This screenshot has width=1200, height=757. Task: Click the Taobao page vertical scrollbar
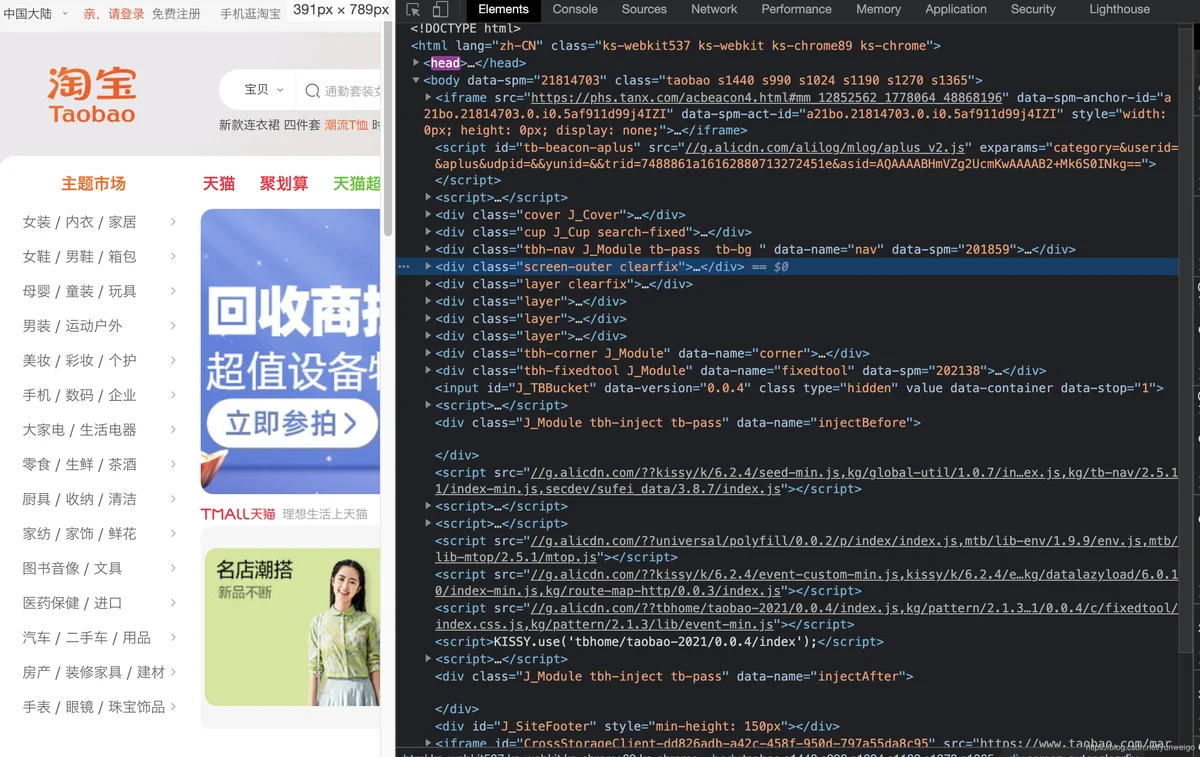tap(388, 130)
